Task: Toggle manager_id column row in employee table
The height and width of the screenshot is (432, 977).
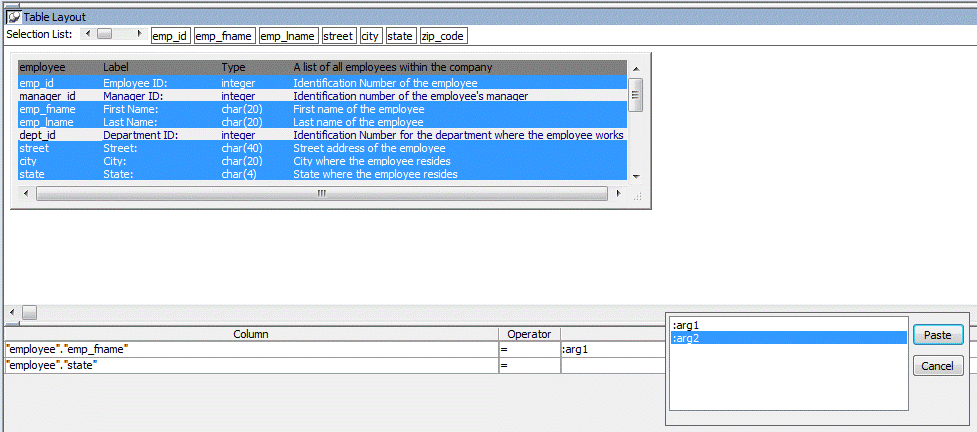Action: [x=47, y=96]
